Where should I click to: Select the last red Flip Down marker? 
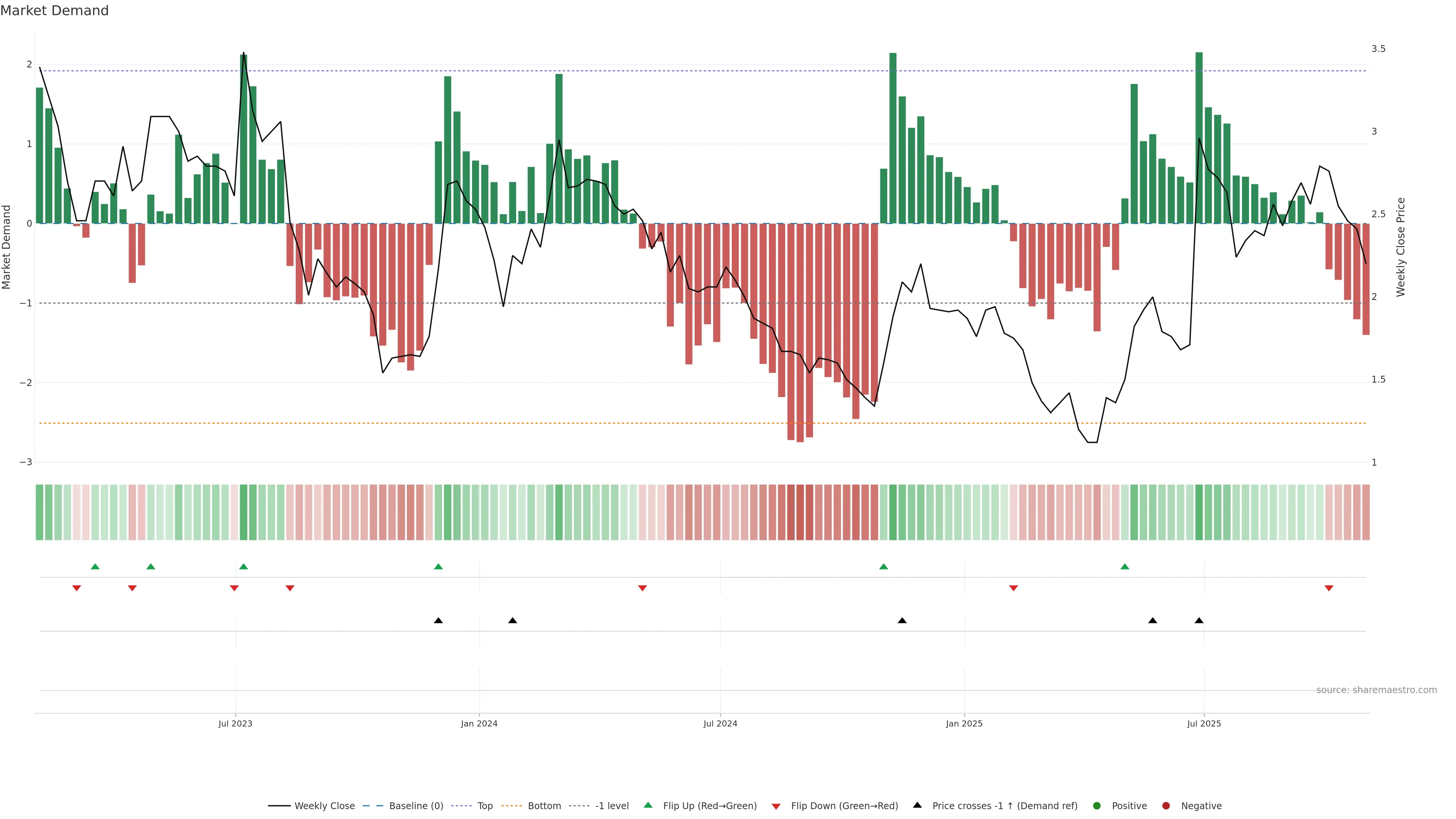1329,588
